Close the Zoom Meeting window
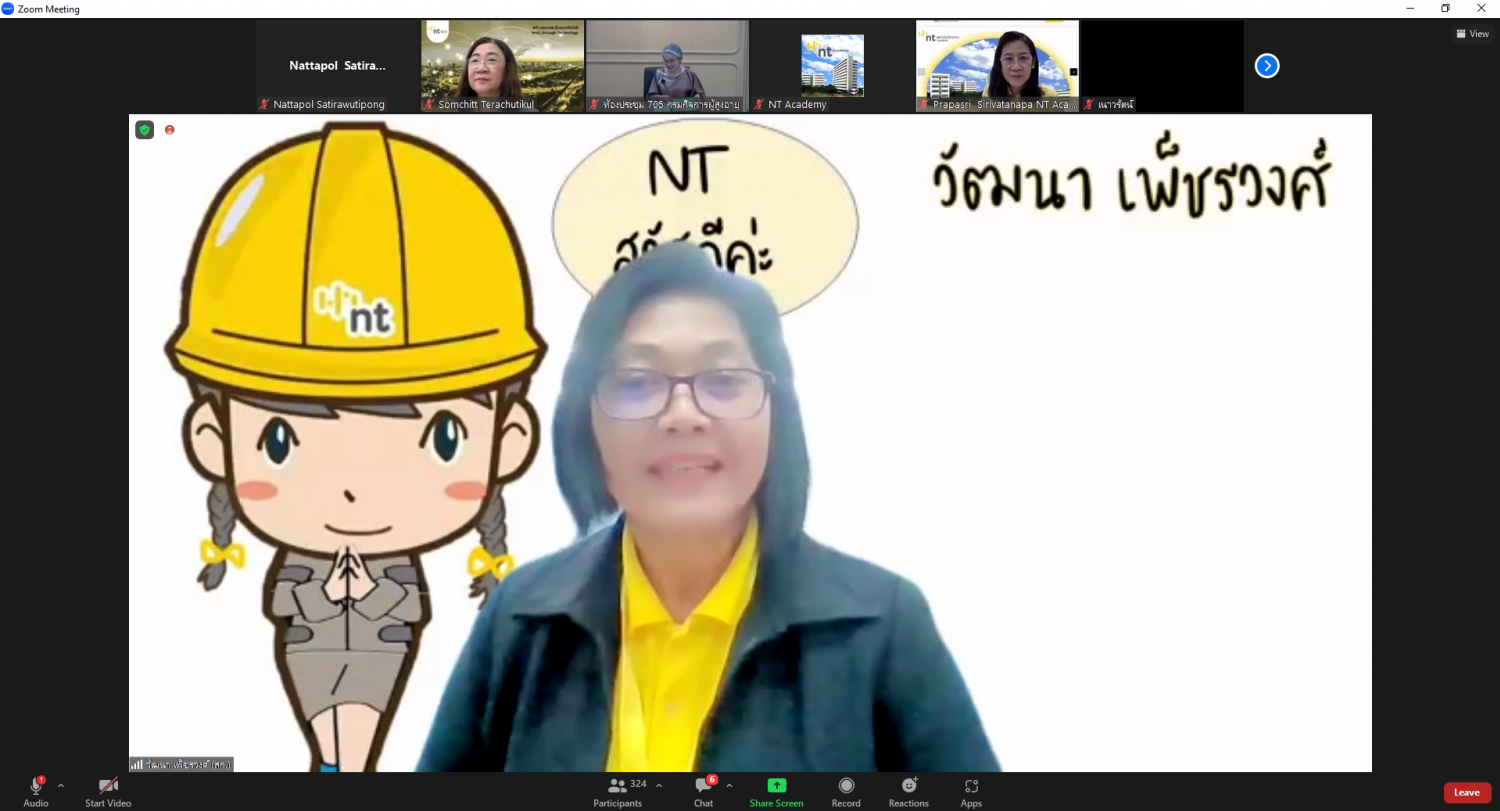Image resolution: width=1500 pixels, height=811 pixels. tap(1482, 9)
